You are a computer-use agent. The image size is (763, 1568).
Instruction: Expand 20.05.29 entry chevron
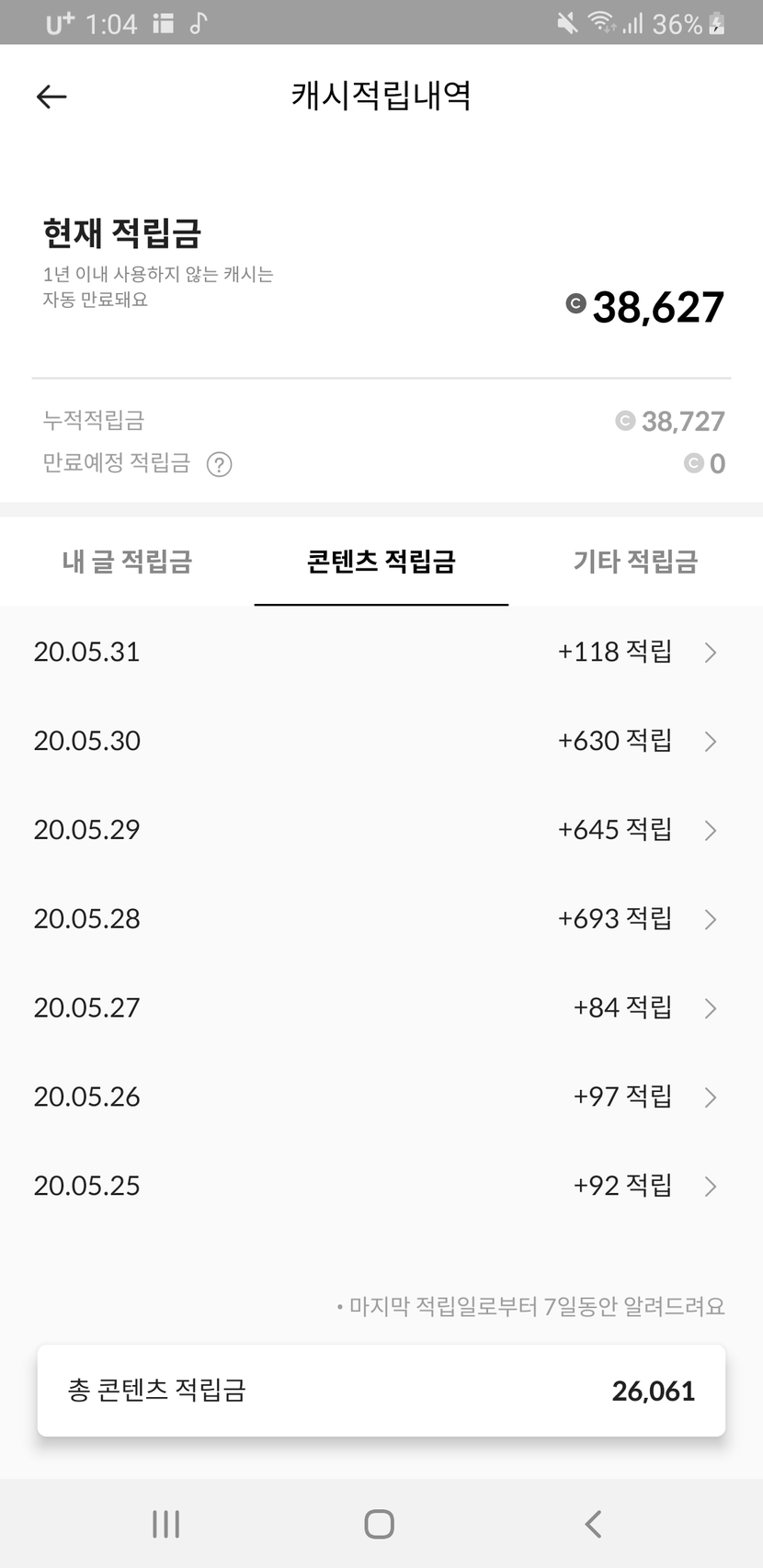point(711,831)
